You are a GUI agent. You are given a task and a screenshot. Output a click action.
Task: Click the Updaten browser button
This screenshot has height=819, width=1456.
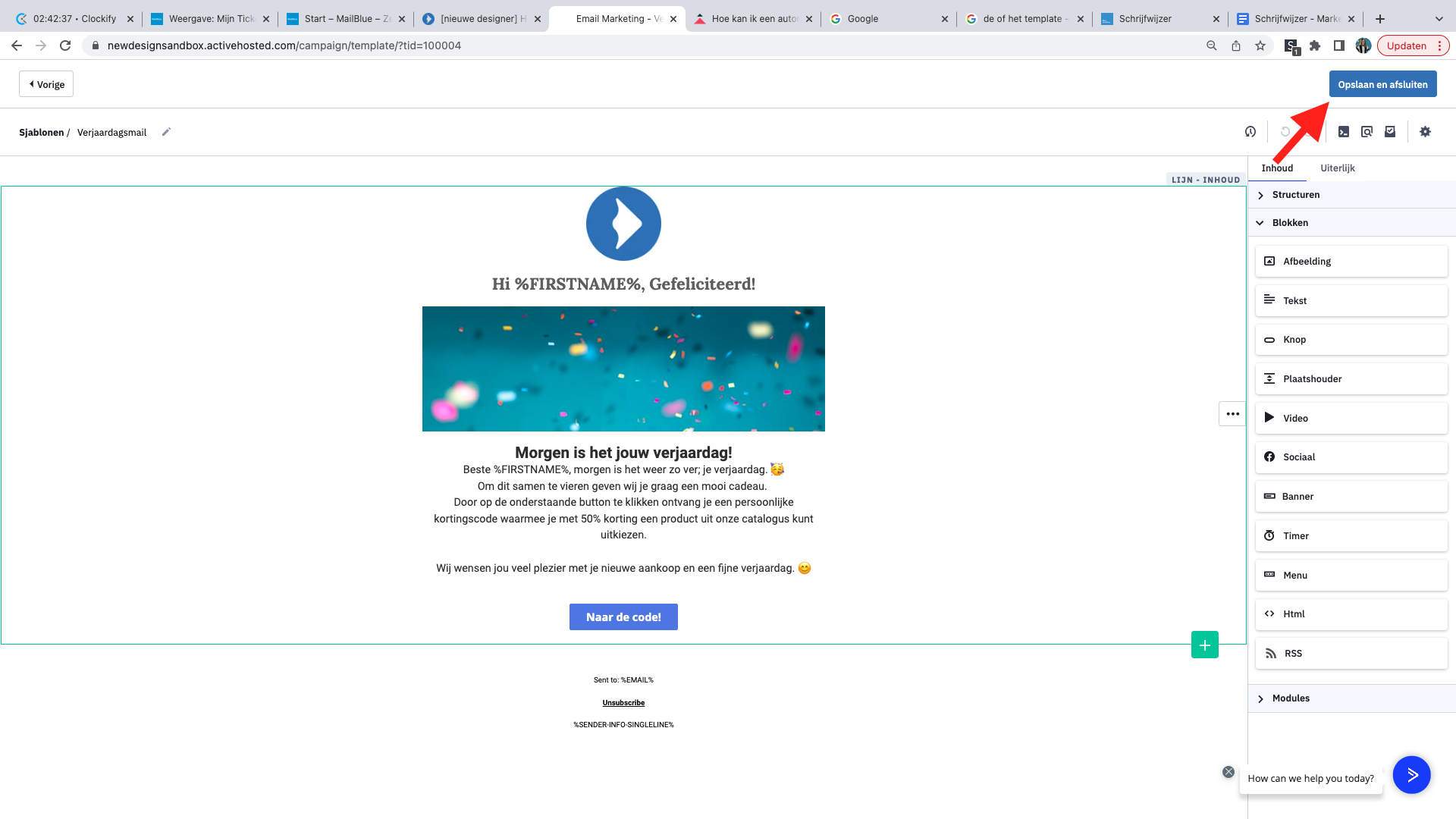1413,45
